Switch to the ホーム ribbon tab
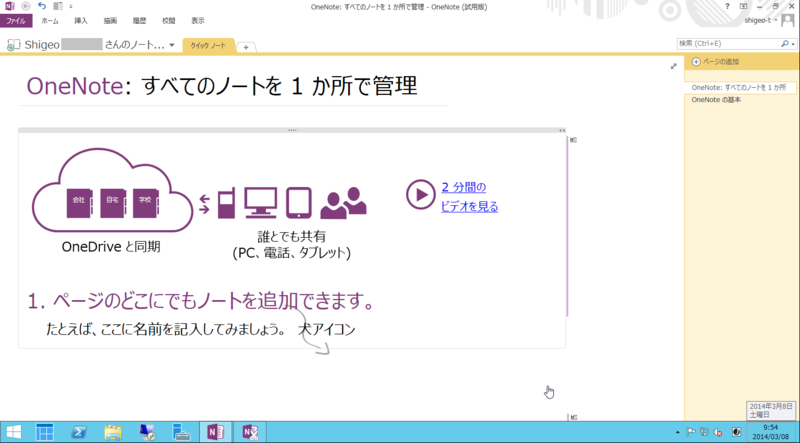The width and height of the screenshot is (800, 443). 50,21
